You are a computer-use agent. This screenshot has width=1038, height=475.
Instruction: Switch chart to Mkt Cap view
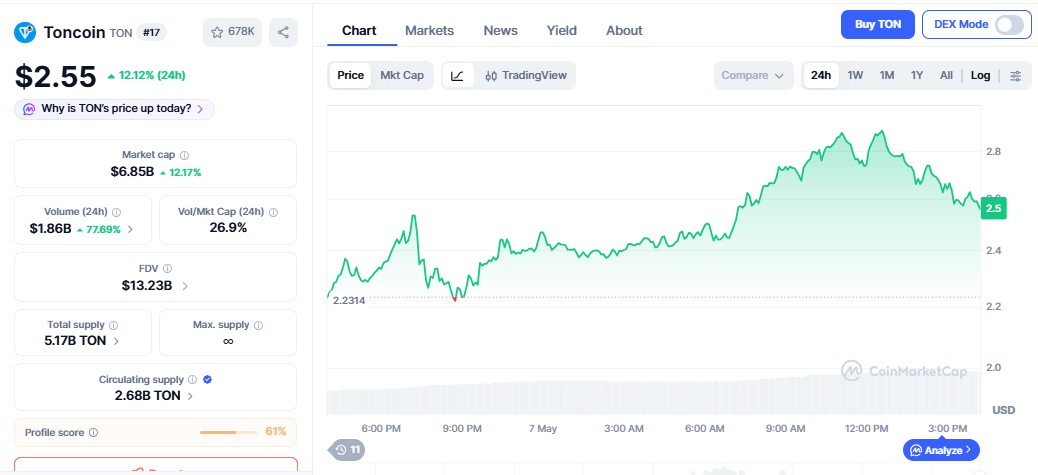[x=402, y=75]
